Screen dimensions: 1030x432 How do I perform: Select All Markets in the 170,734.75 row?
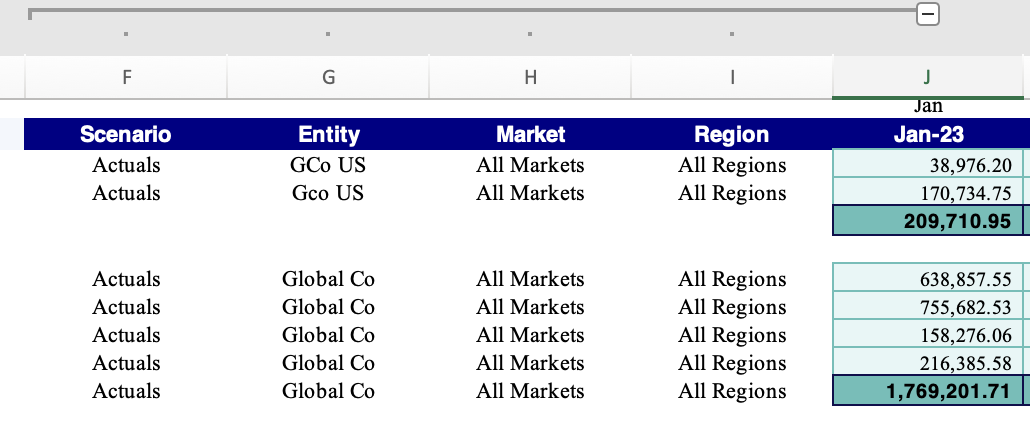530,192
